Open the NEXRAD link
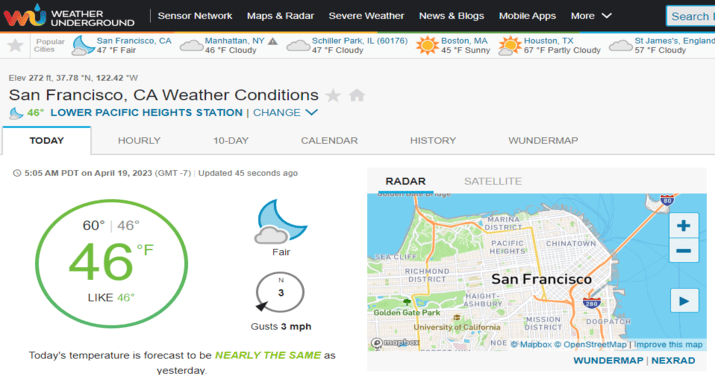 tap(673, 360)
